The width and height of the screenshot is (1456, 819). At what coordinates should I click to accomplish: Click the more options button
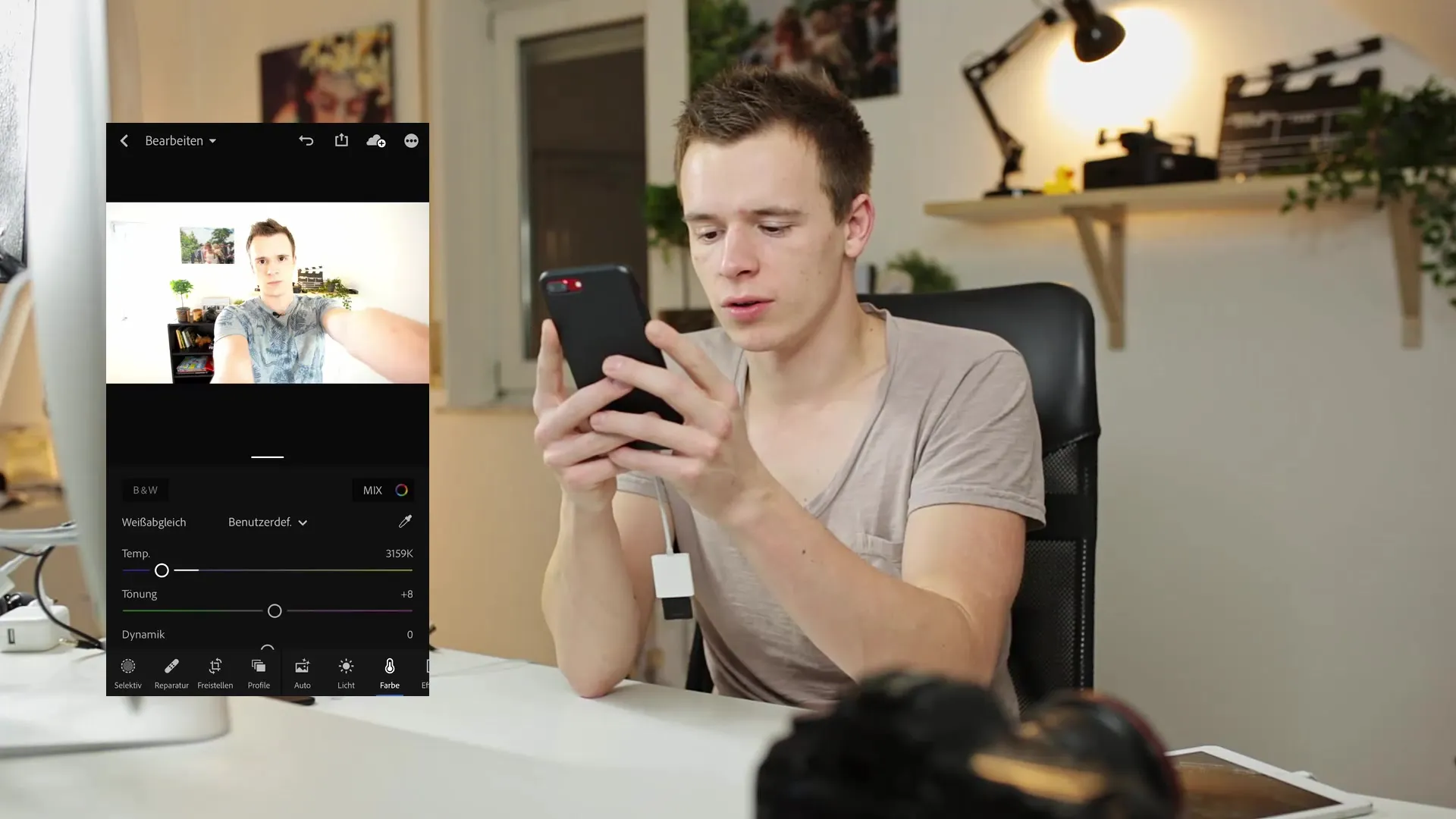(411, 140)
